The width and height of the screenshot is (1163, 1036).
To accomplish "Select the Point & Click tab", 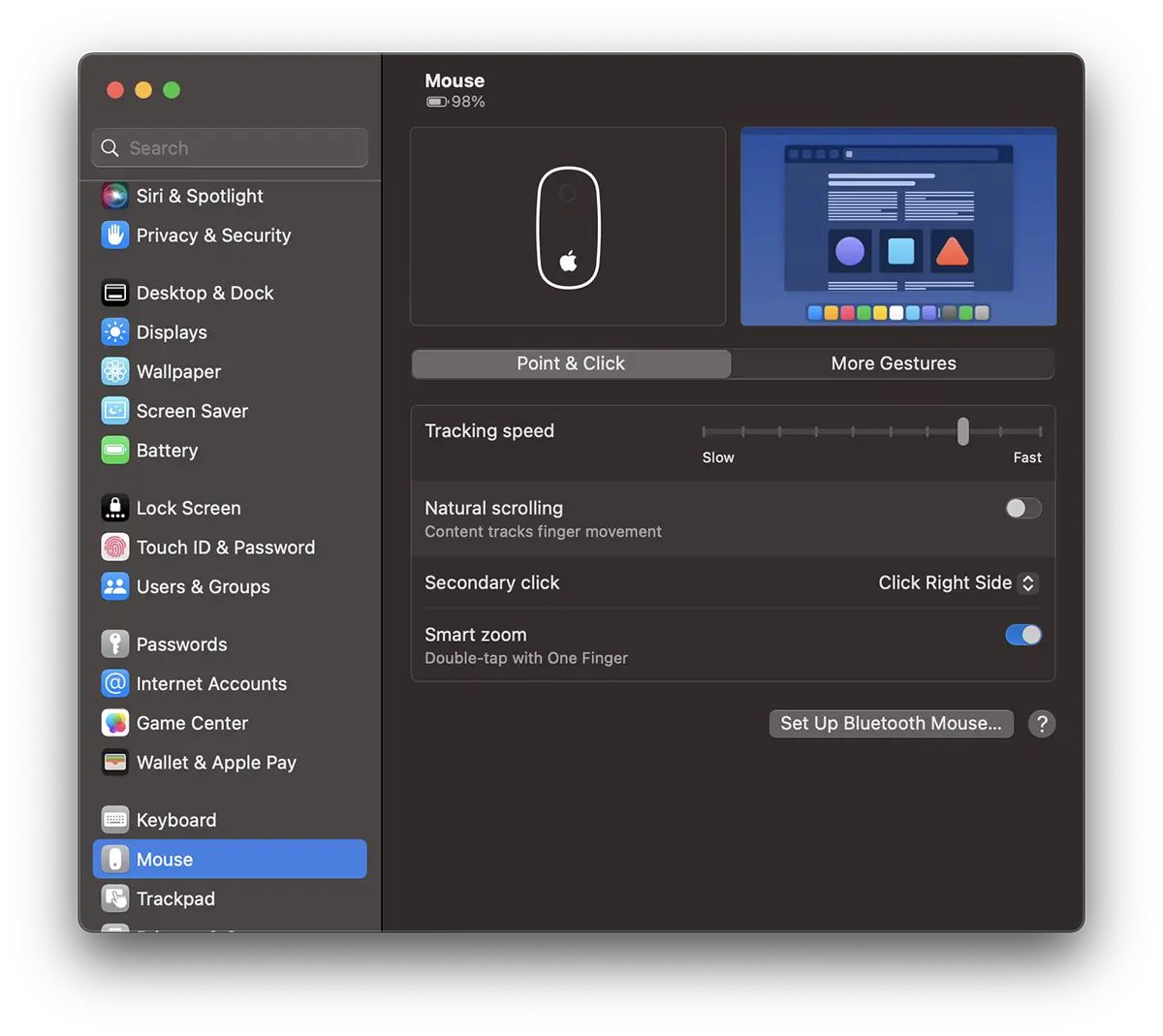I will (571, 363).
